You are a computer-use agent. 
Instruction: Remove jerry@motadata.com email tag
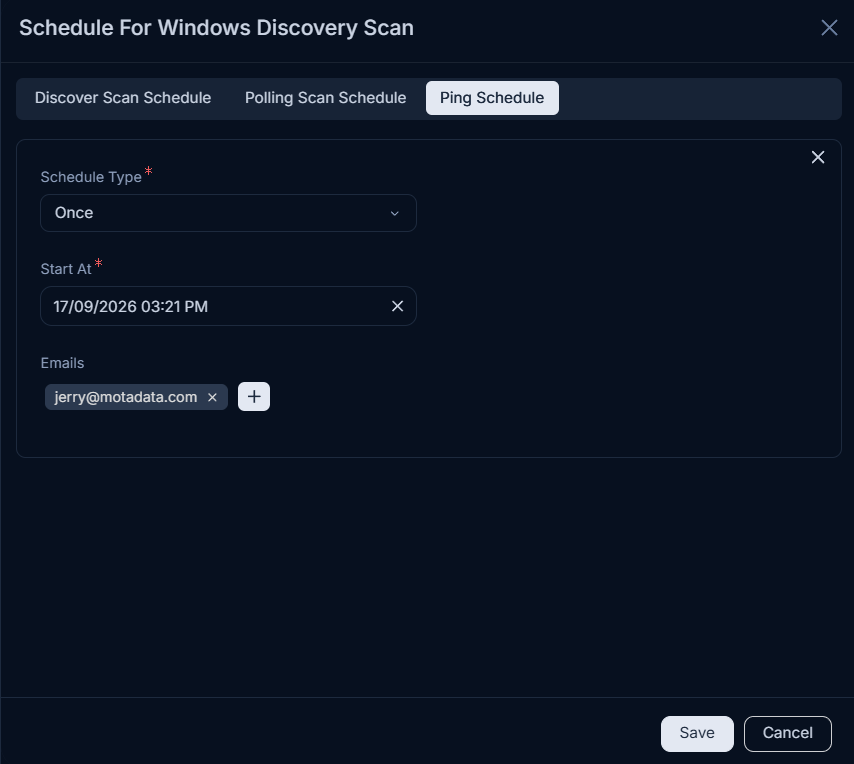coord(212,398)
